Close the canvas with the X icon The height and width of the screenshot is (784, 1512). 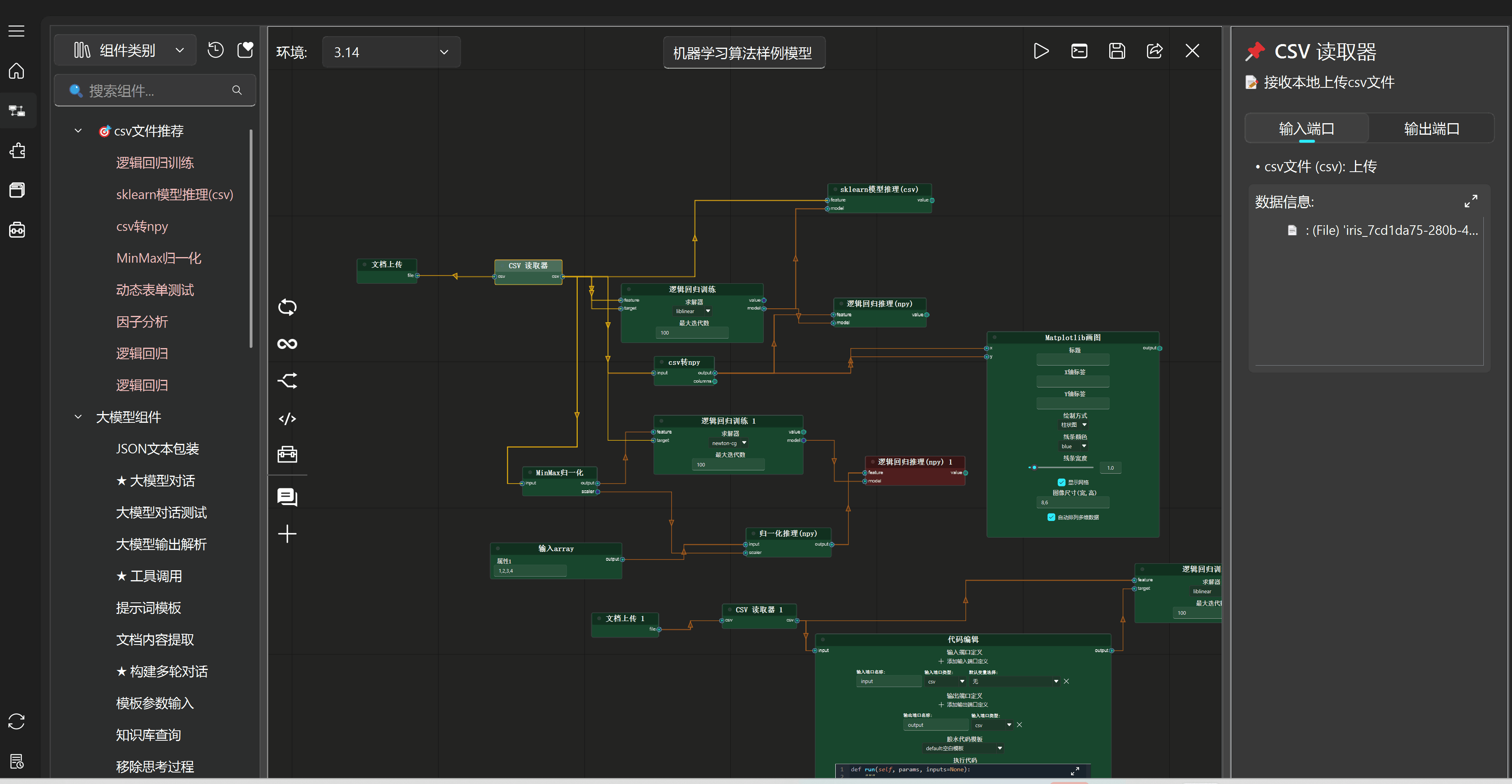click(x=1192, y=51)
